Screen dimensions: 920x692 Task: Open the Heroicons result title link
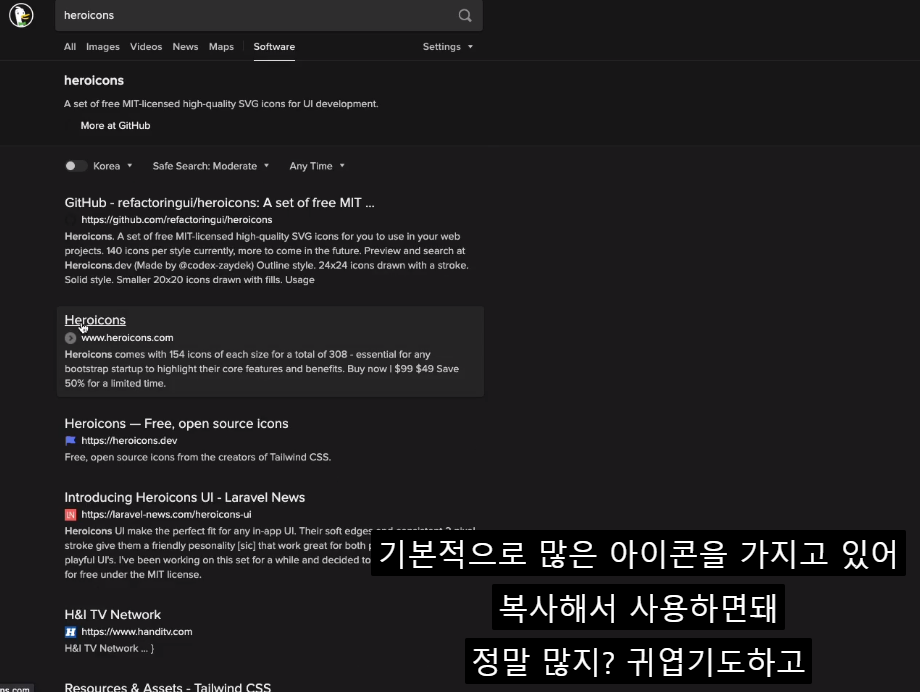[x=95, y=320]
